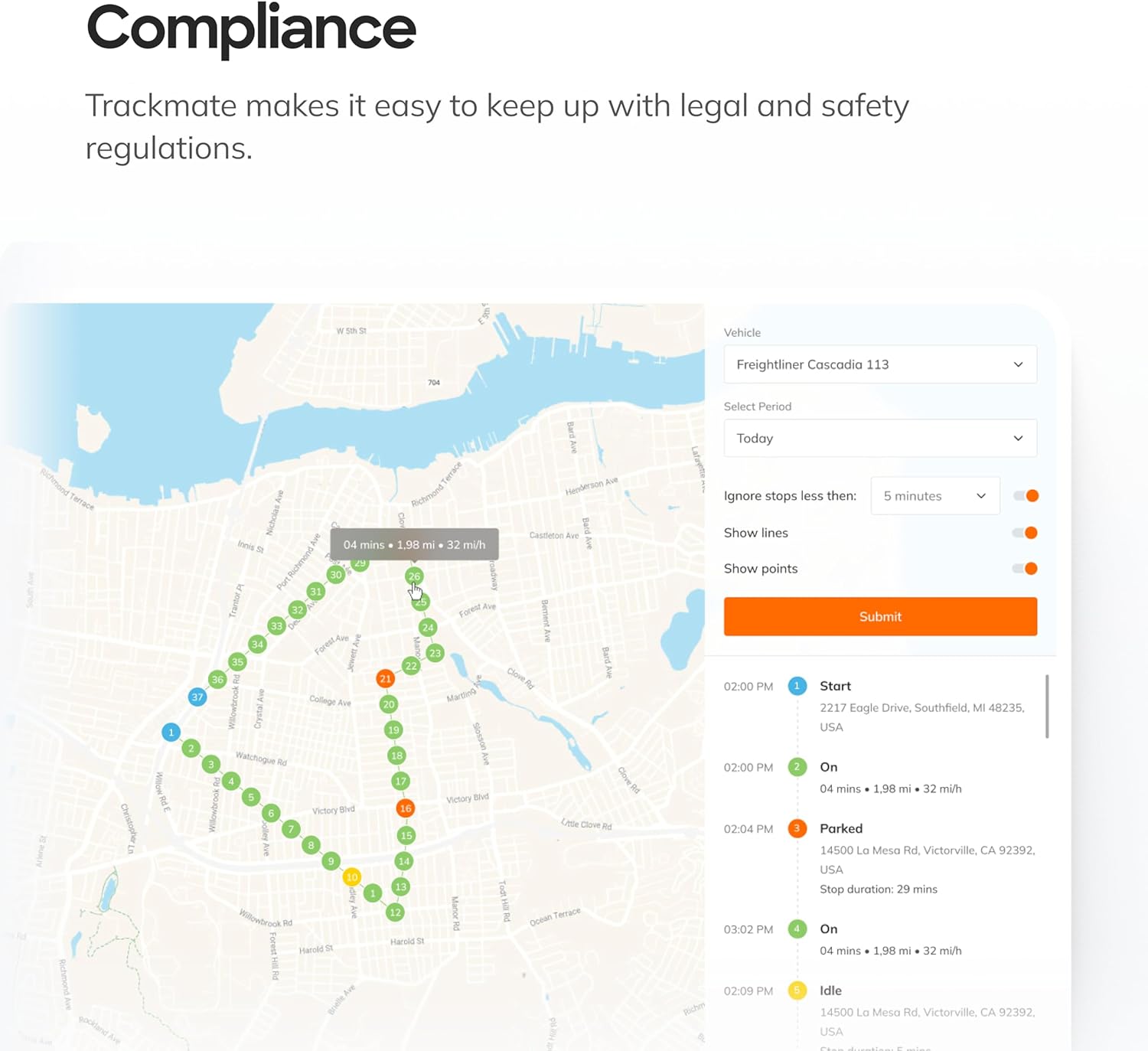
Task: Click the map tooltip showing 04 mins
Action: 414,545
